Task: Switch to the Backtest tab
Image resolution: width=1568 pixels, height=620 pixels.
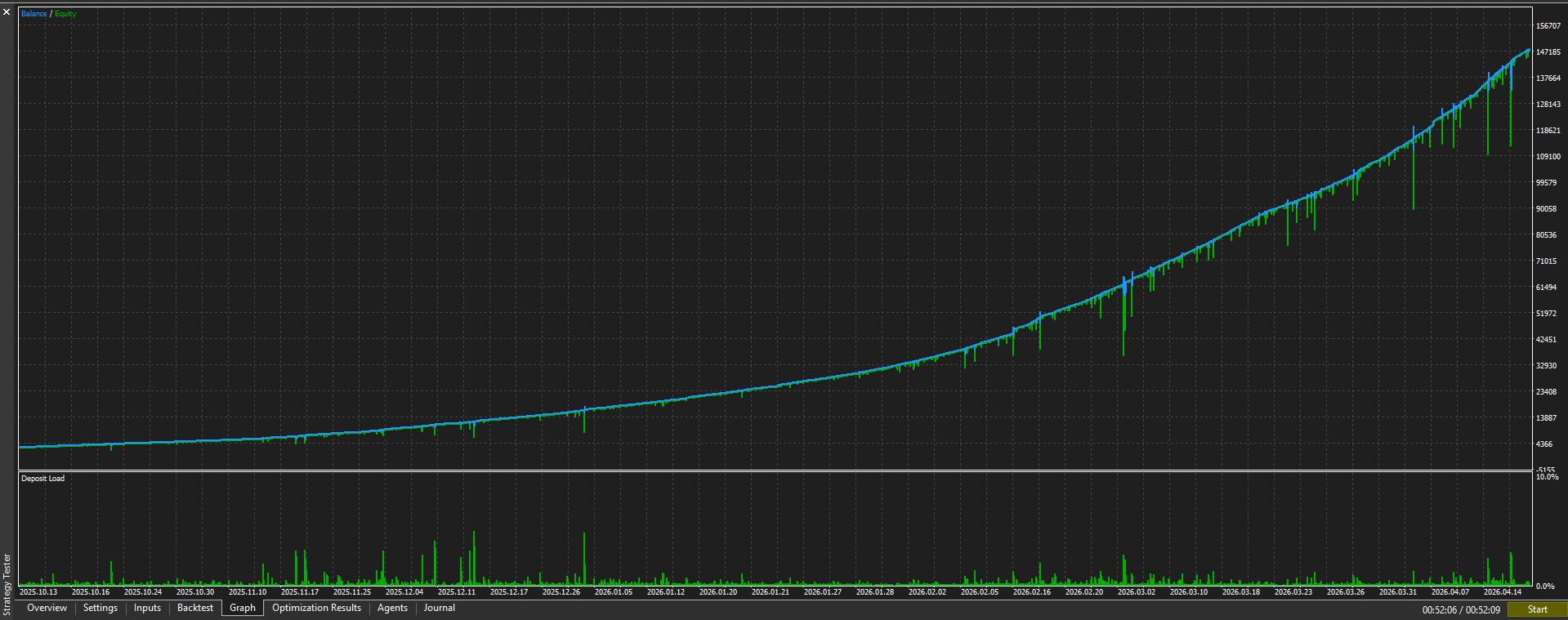Action: [195, 609]
